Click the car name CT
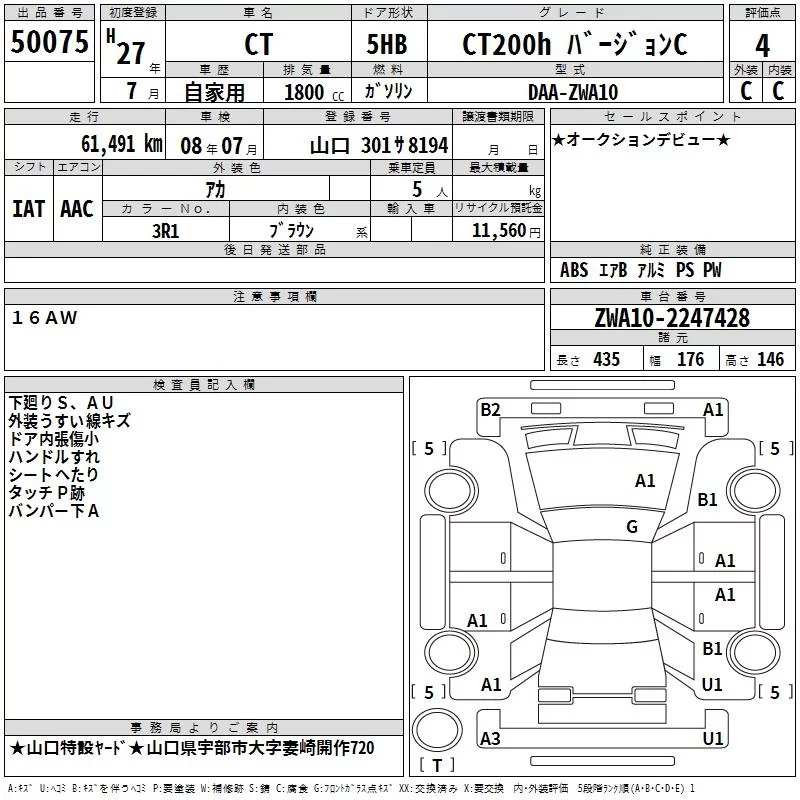Image resolution: width=800 pixels, height=800 pixels. (258, 44)
